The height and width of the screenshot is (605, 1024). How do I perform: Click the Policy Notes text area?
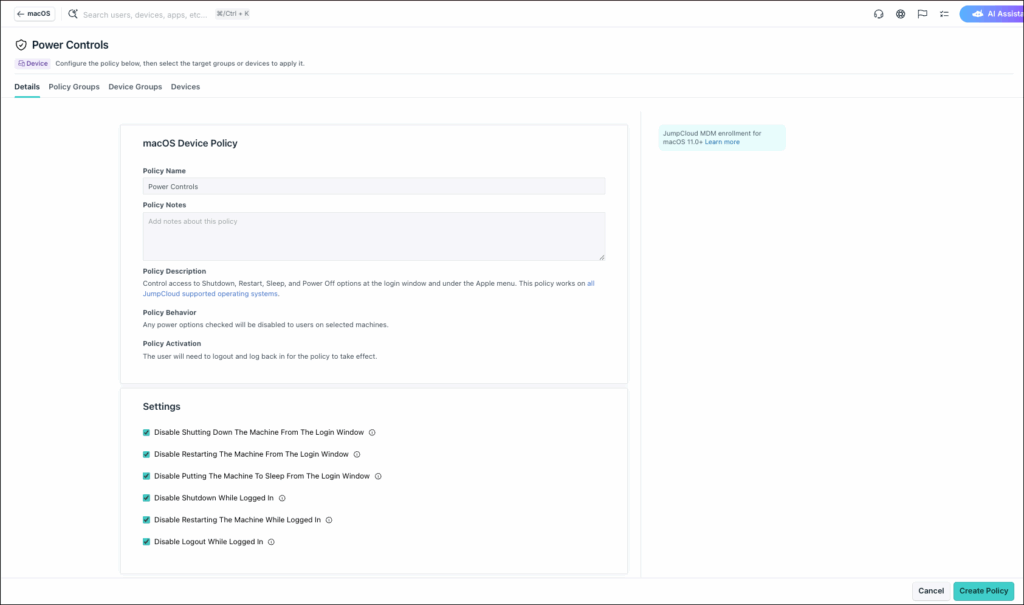[x=374, y=237]
